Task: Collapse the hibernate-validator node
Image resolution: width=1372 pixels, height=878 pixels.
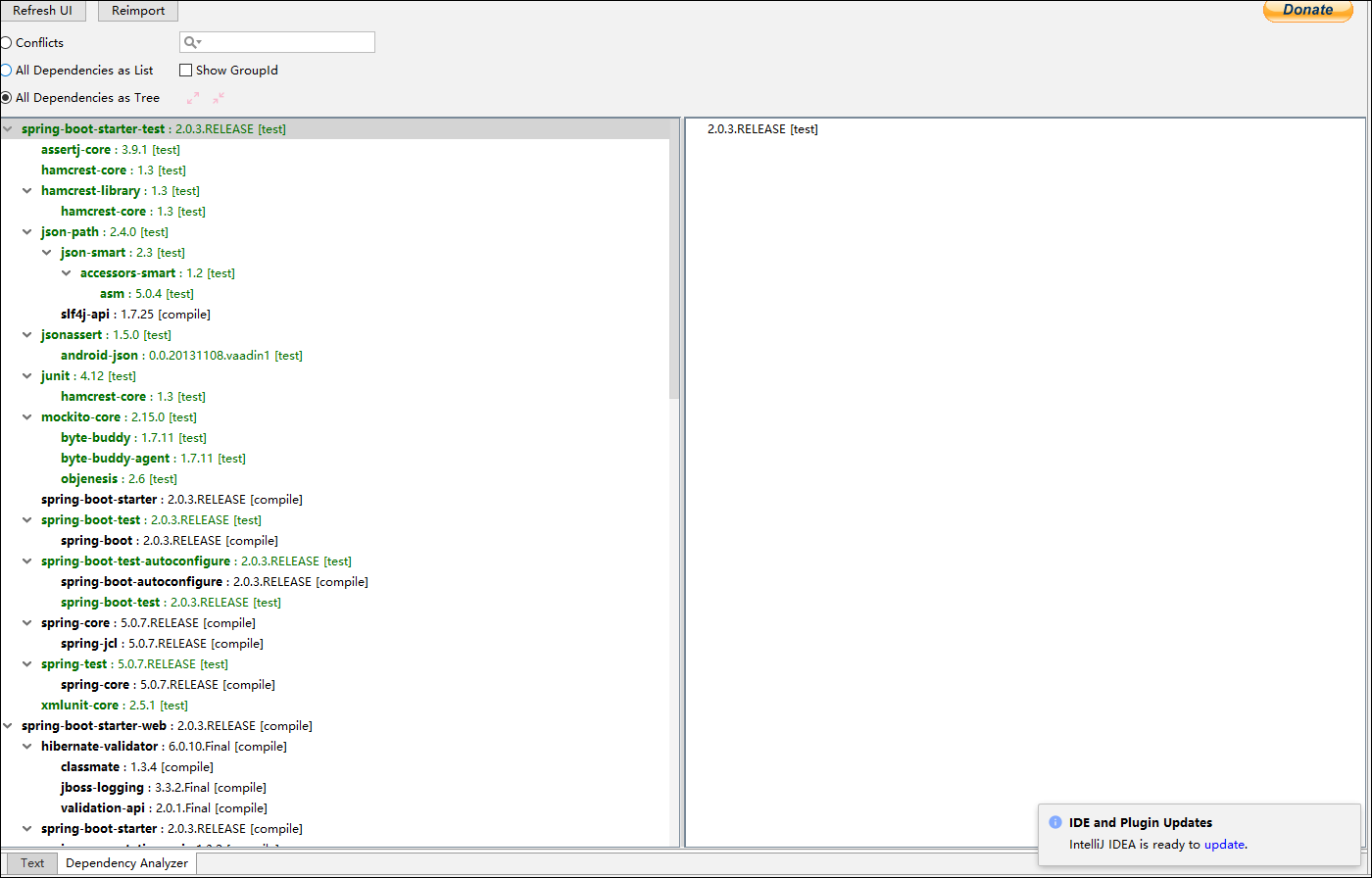Action: pyautogui.click(x=28, y=747)
